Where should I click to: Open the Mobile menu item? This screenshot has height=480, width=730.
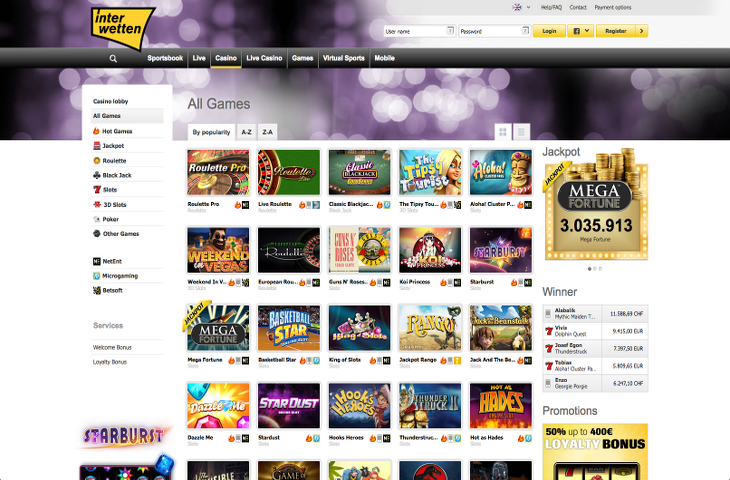click(x=385, y=58)
